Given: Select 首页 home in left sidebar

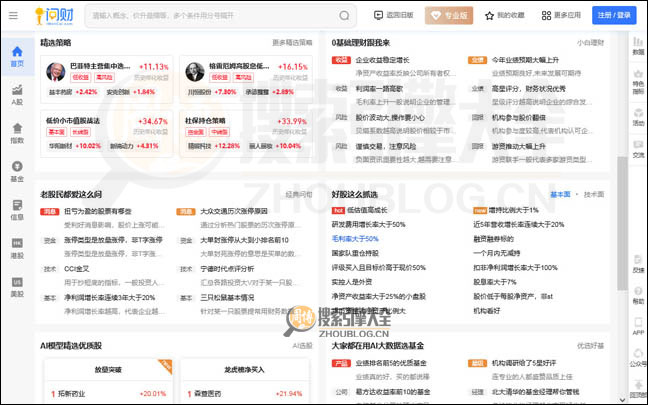Looking at the screenshot, I should pyautogui.click(x=17, y=57).
